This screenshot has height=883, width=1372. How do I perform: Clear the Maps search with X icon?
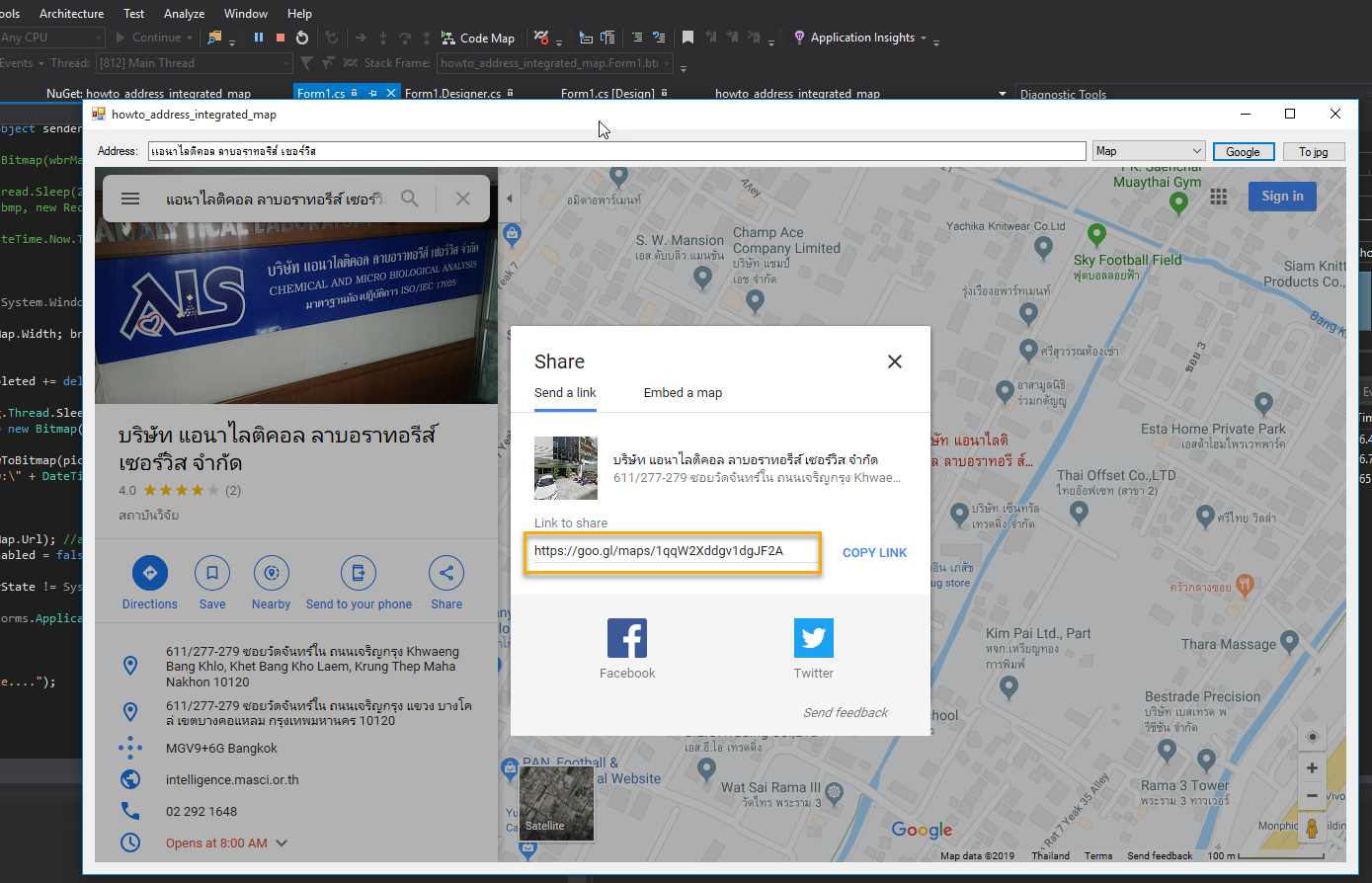tap(462, 199)
